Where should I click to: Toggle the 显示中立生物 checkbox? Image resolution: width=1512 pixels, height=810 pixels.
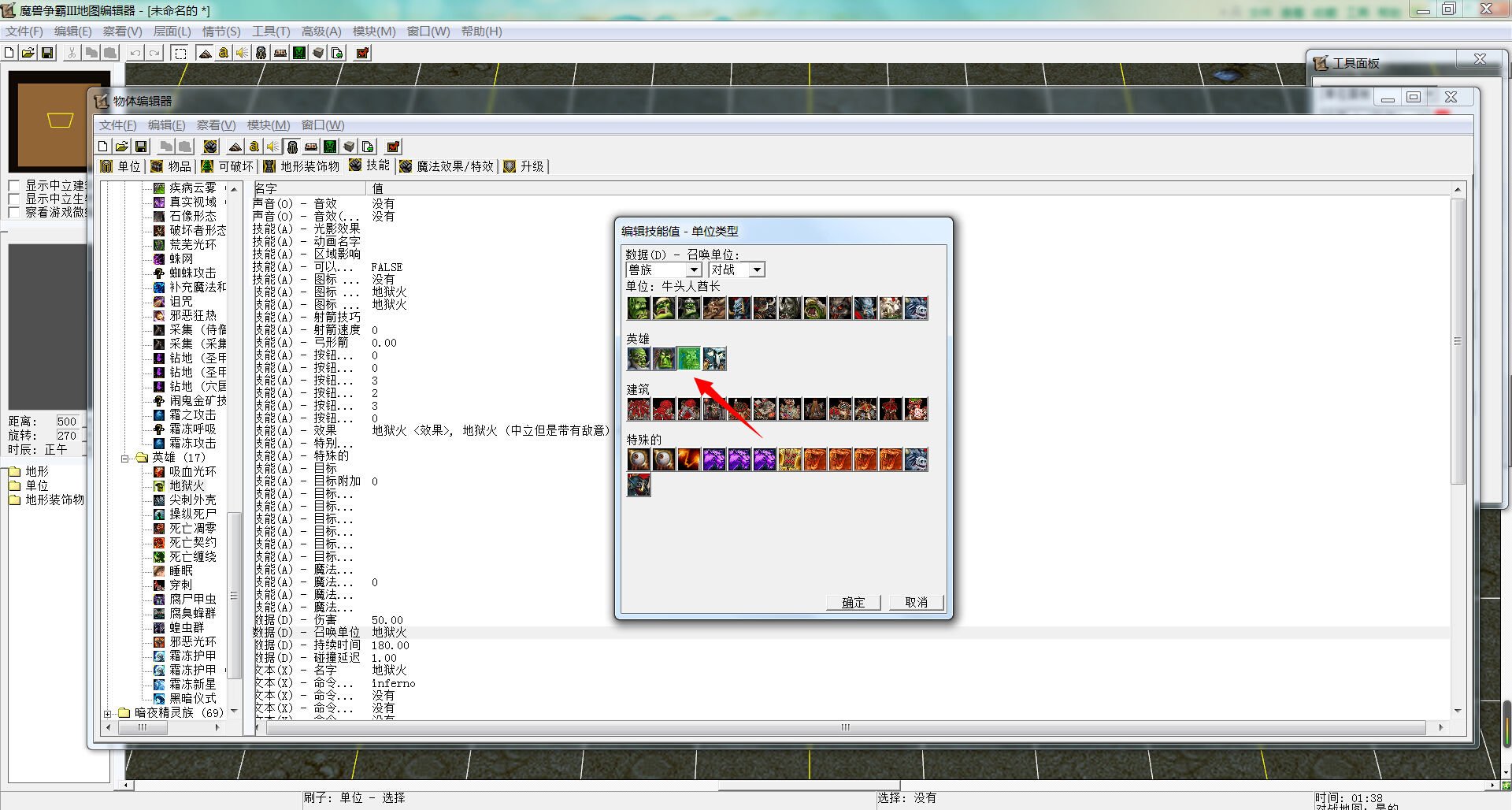coord(14,199)
